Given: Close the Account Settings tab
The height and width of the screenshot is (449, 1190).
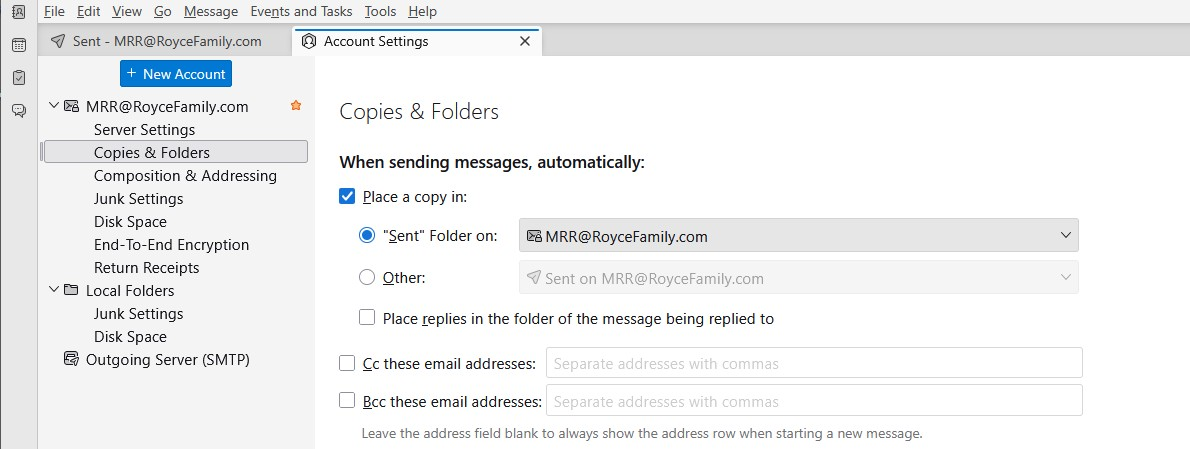Looking at the screenshot, I should click(x=524, y=42).
